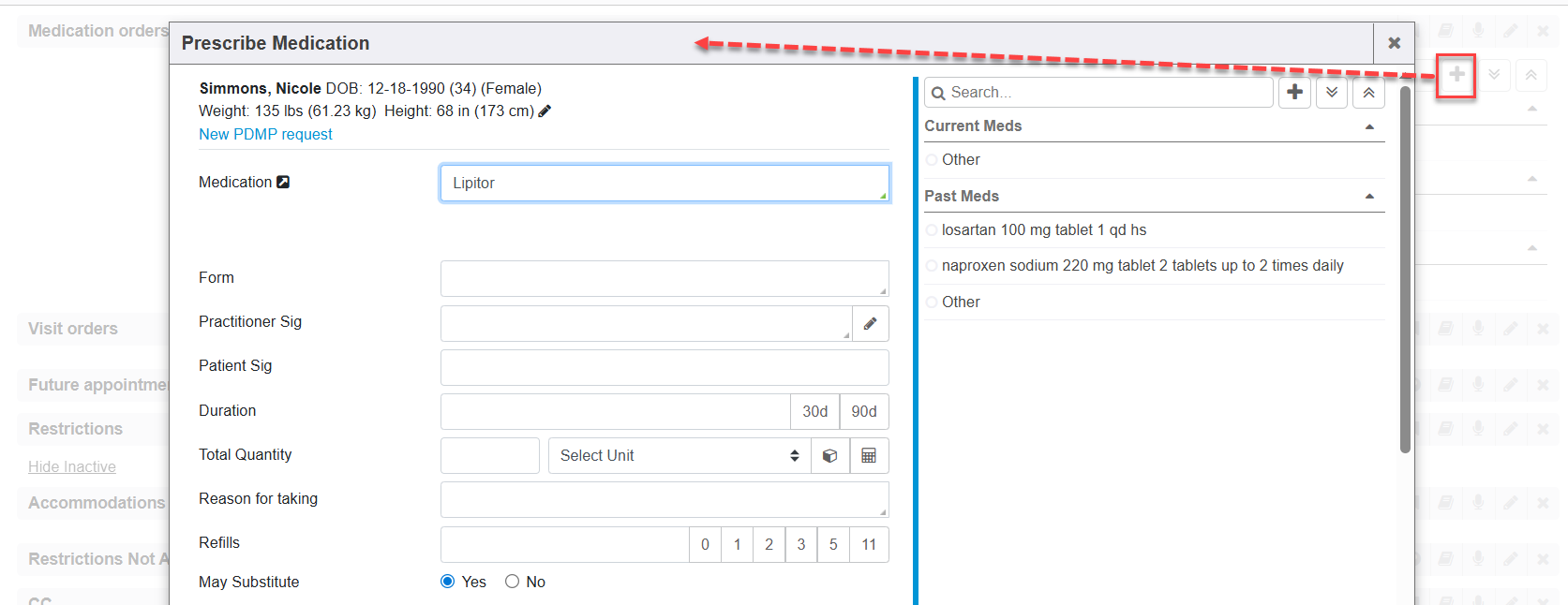
Task: Click the medication list vertical scrollbar
Action: [x=1405, y=270]
